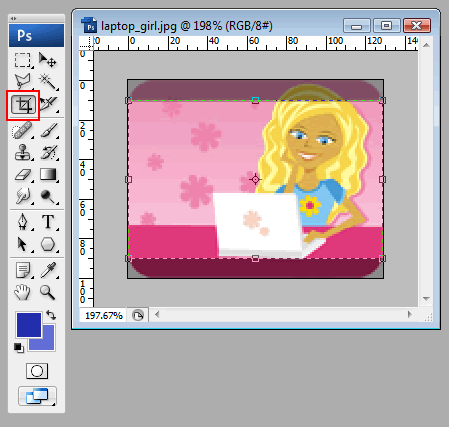The width and height of the screenshot is (449, 427).
Task: Click the crop center point crosshair
Action: coord(255,179)
